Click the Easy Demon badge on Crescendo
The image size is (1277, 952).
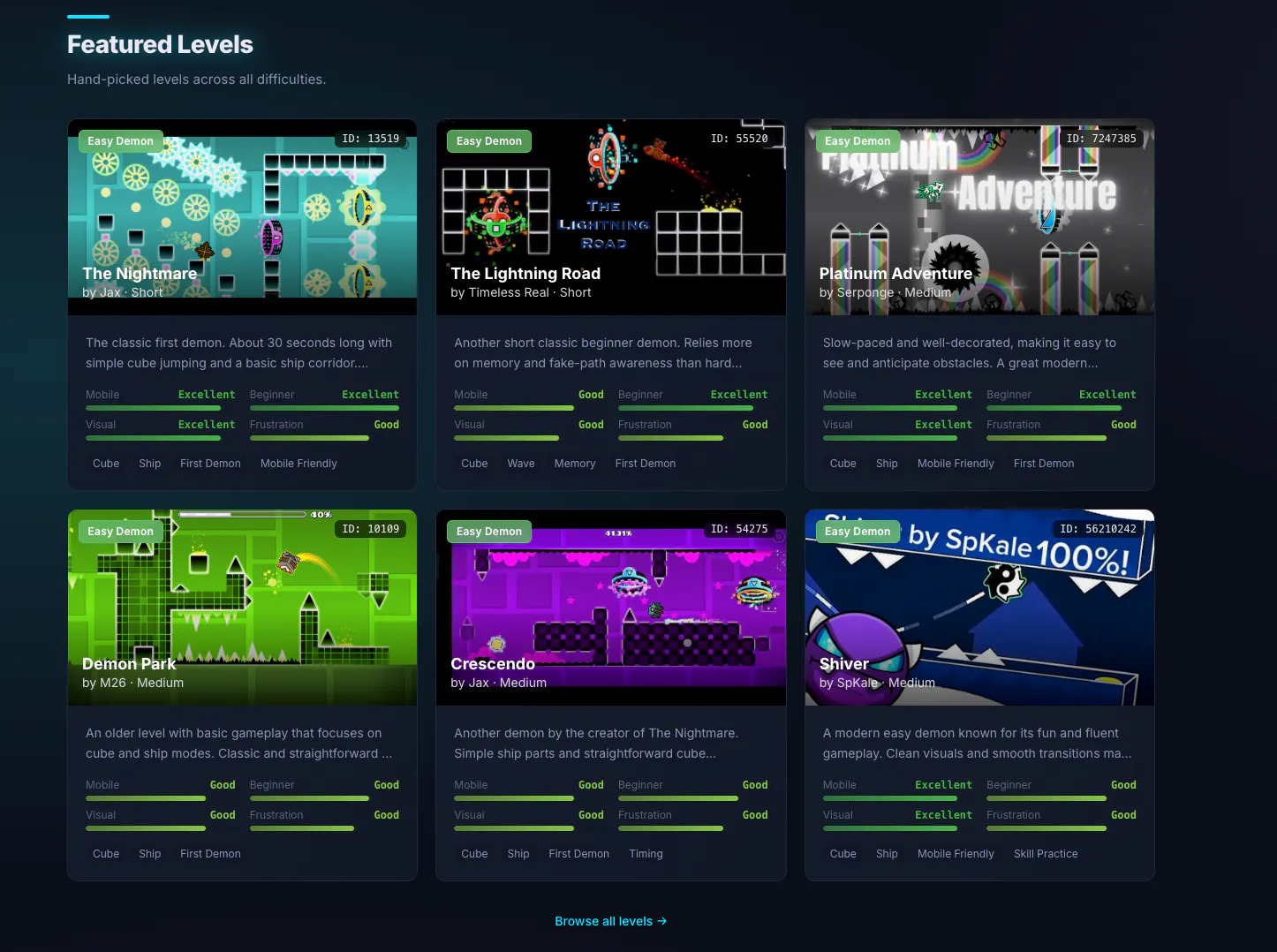pyautogui.click(x=489, y=532)
